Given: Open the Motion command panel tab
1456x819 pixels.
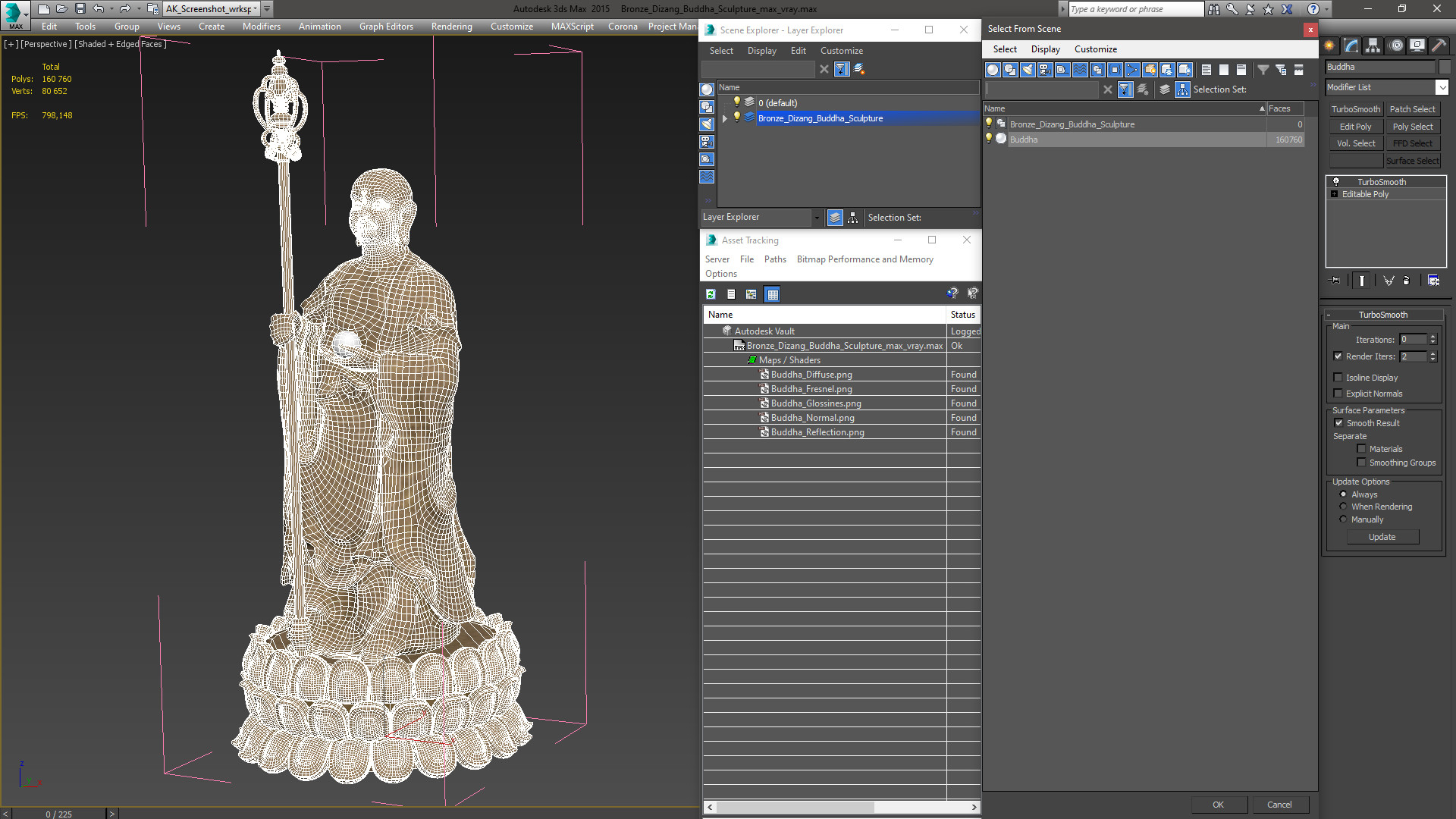Looking at the screenshot, I should tap(1395, 45).
